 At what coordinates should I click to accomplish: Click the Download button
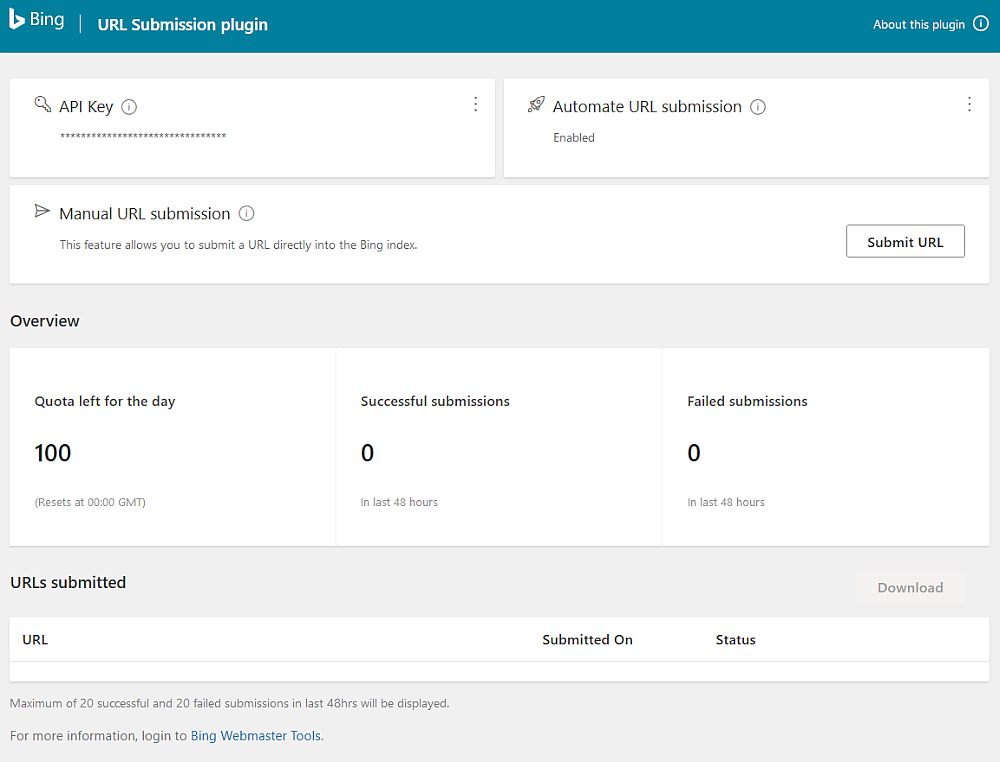pos(910,587)
